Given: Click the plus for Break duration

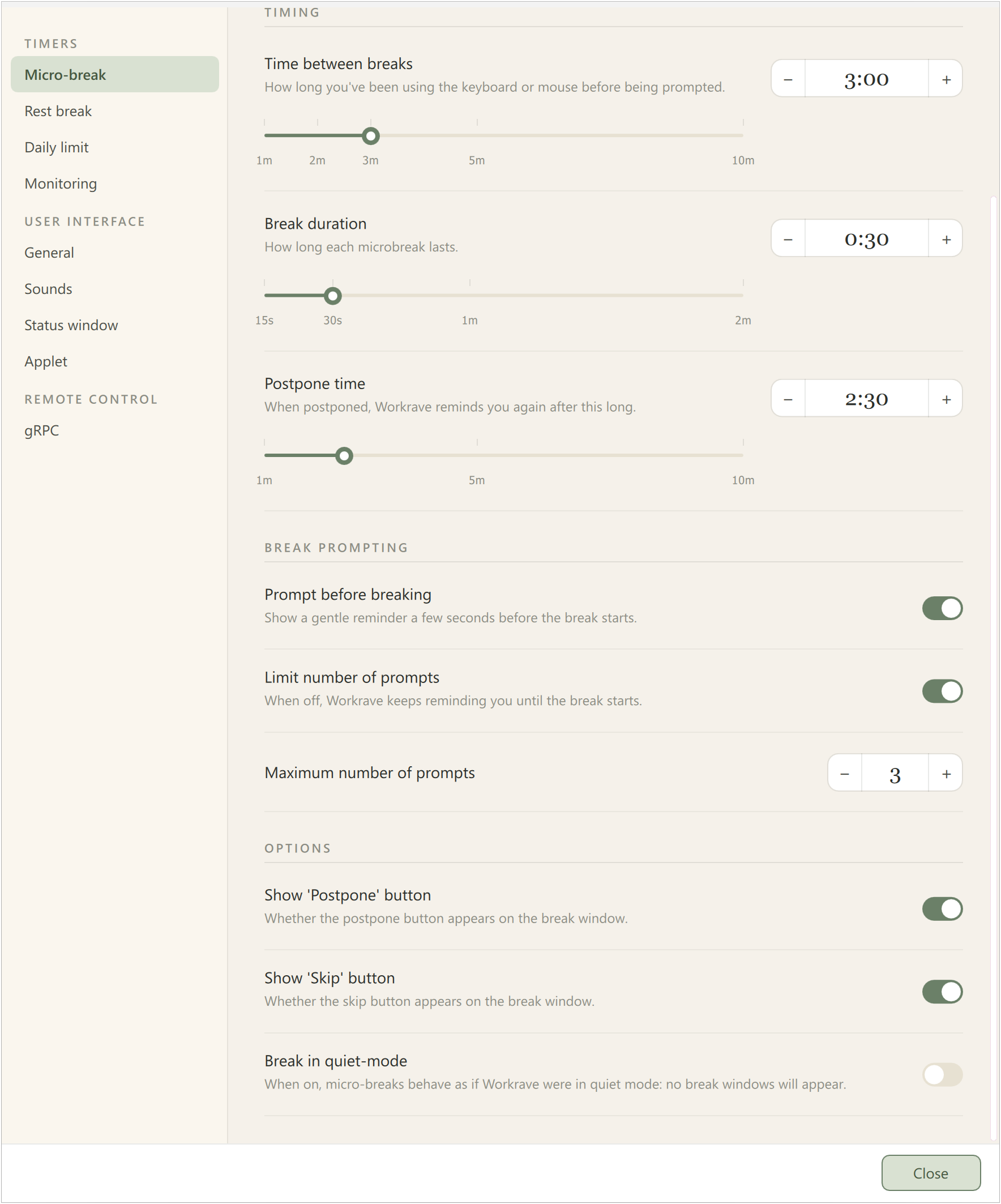Looking at the screenshot, I should [x=946, y=239].
